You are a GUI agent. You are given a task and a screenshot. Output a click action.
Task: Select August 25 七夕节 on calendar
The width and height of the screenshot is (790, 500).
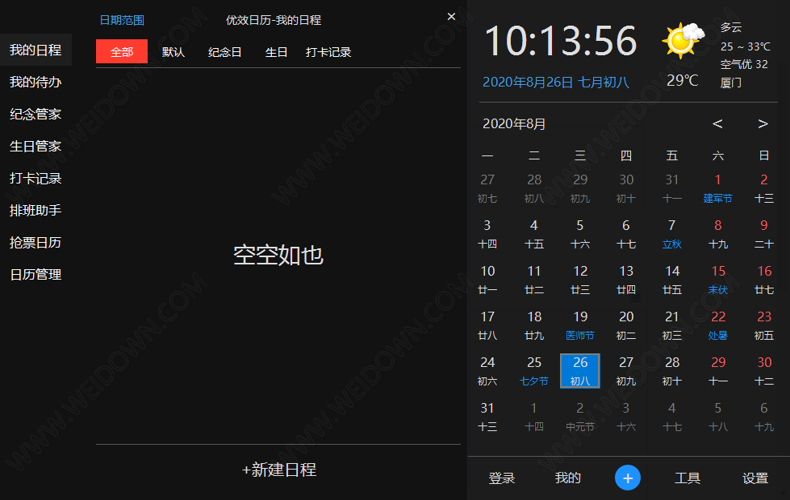pyautogui.click(x=534, y=370)
